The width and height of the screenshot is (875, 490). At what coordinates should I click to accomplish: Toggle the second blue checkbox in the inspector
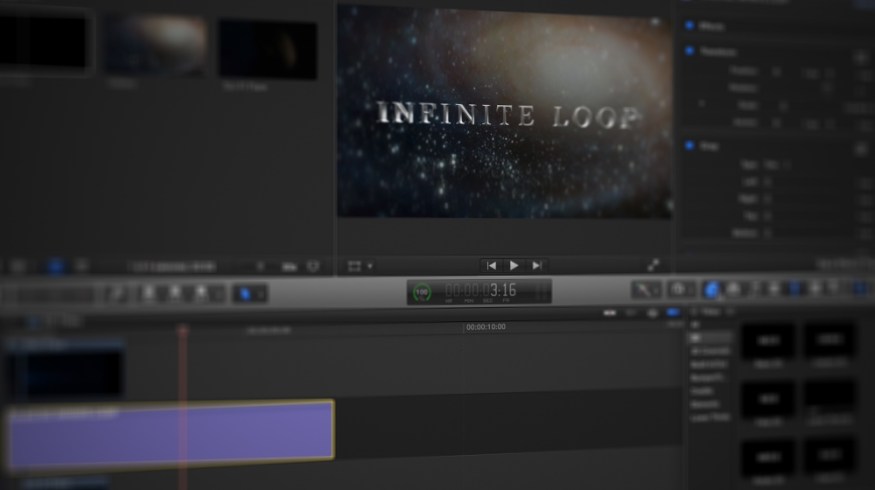tap(689, 51)
